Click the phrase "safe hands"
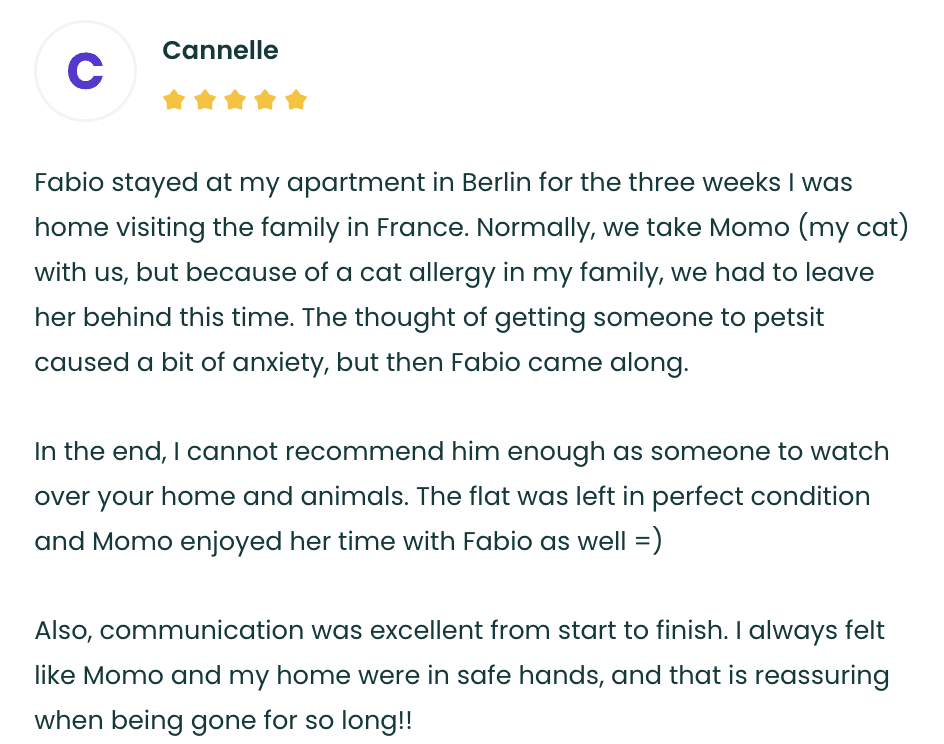Image resolution: width=944 pixels, height=744 pixels. coord(531,675)
